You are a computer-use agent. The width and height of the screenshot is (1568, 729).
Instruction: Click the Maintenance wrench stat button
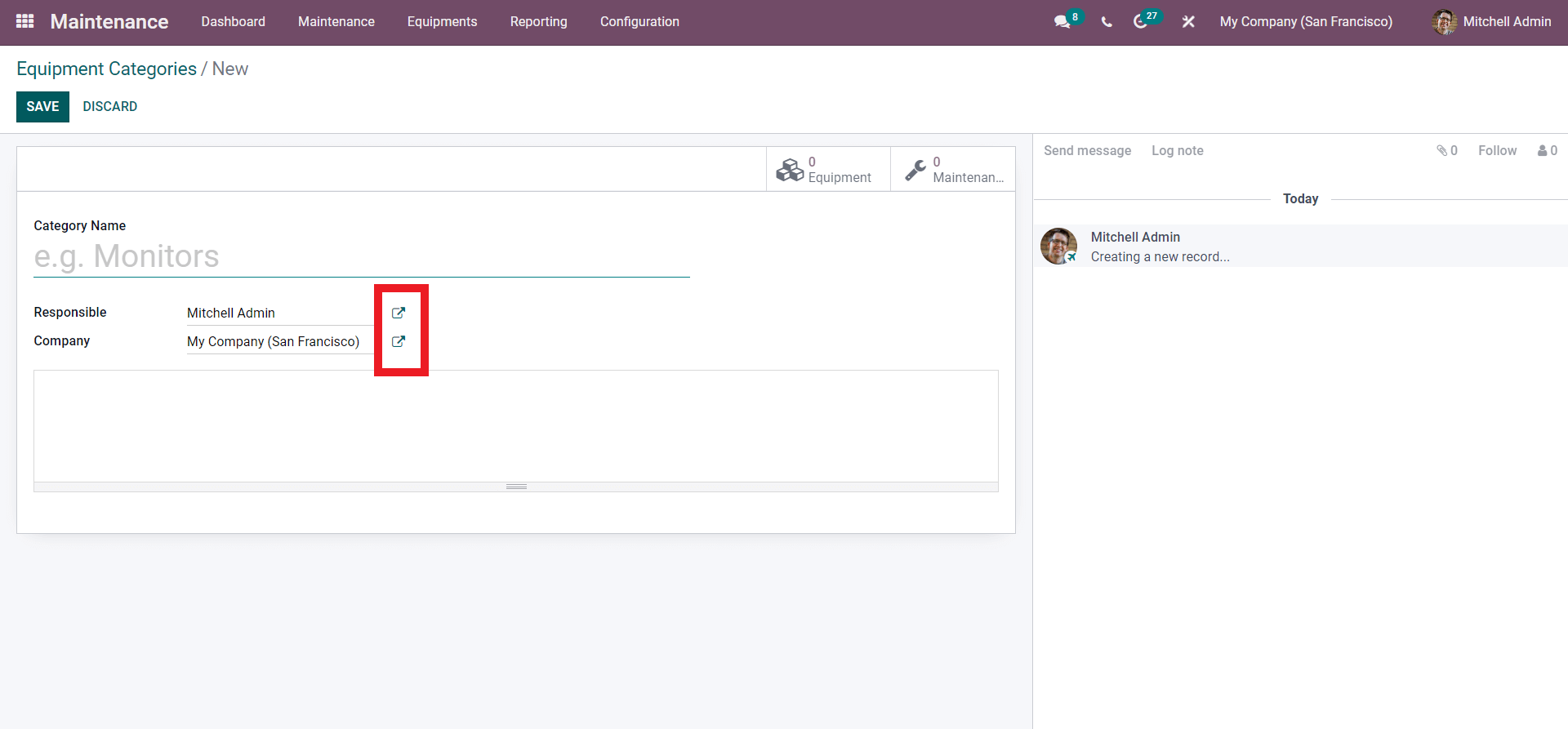pyautogui.click(x=953, y=170)
